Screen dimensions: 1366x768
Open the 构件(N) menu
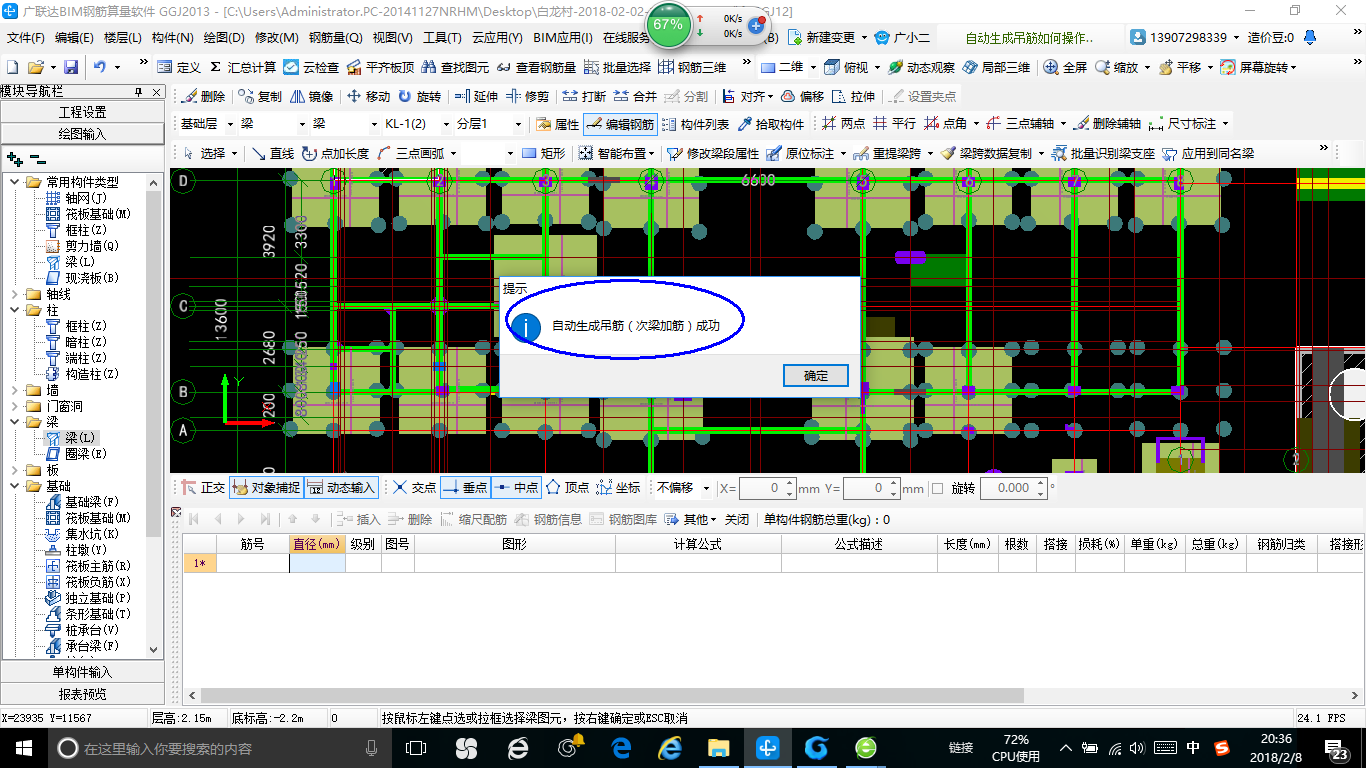pos(173,38)
